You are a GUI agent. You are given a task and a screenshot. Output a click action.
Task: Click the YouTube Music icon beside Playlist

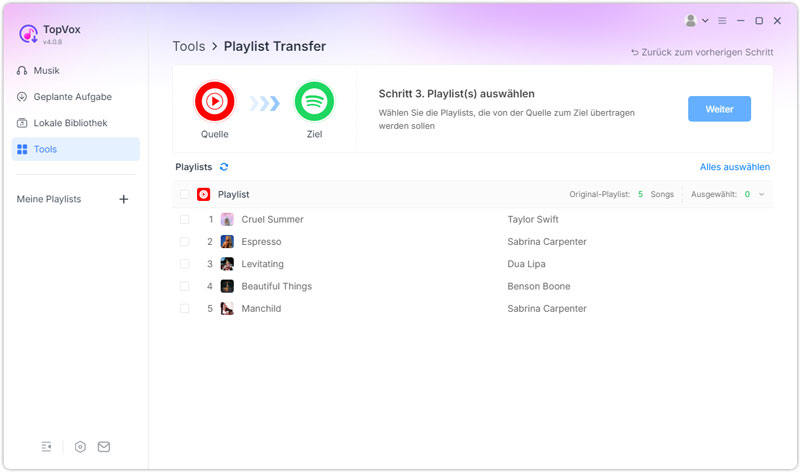tap(204, 194)
